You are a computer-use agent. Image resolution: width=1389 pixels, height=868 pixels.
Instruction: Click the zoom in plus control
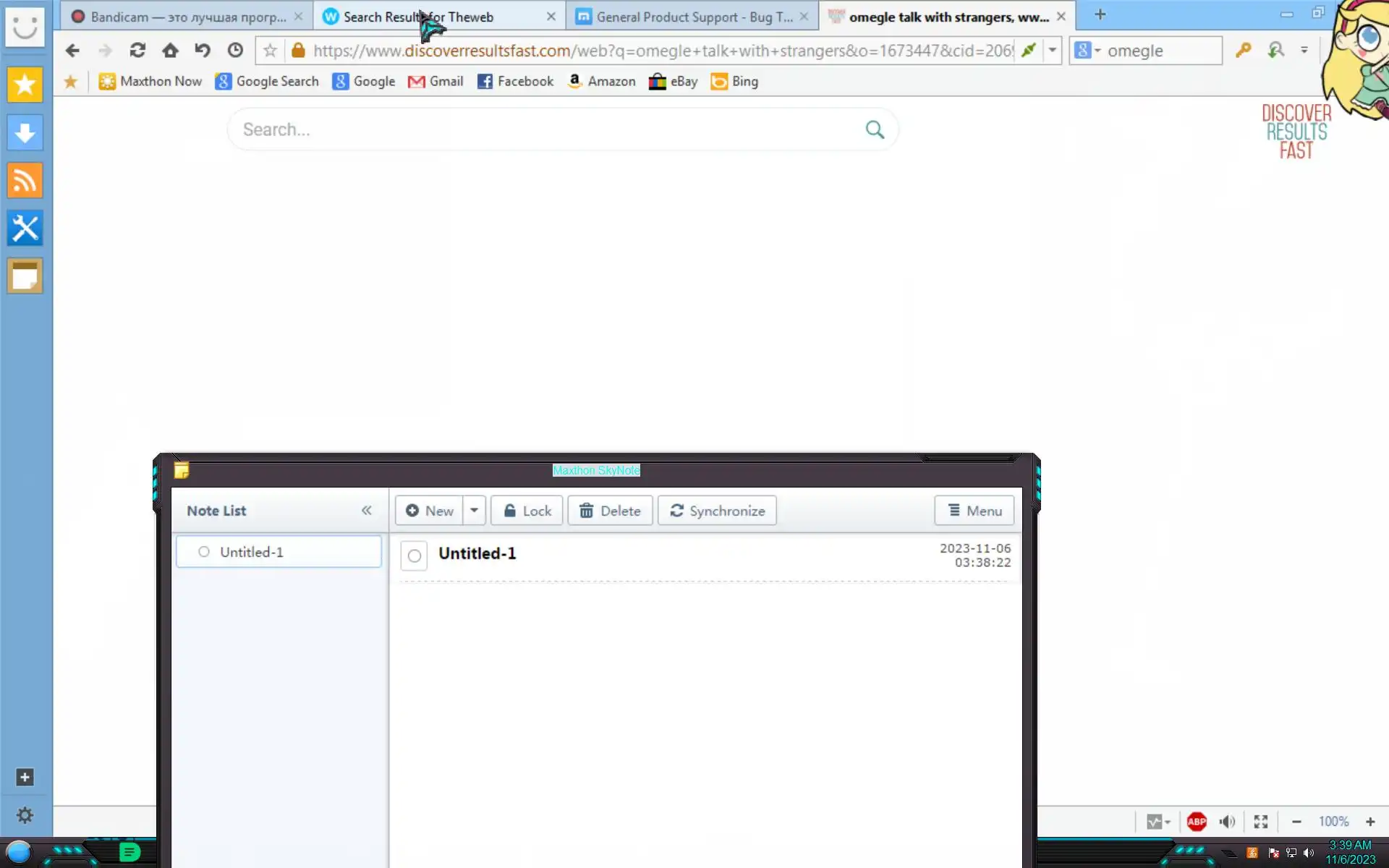tap(1370, 821)
